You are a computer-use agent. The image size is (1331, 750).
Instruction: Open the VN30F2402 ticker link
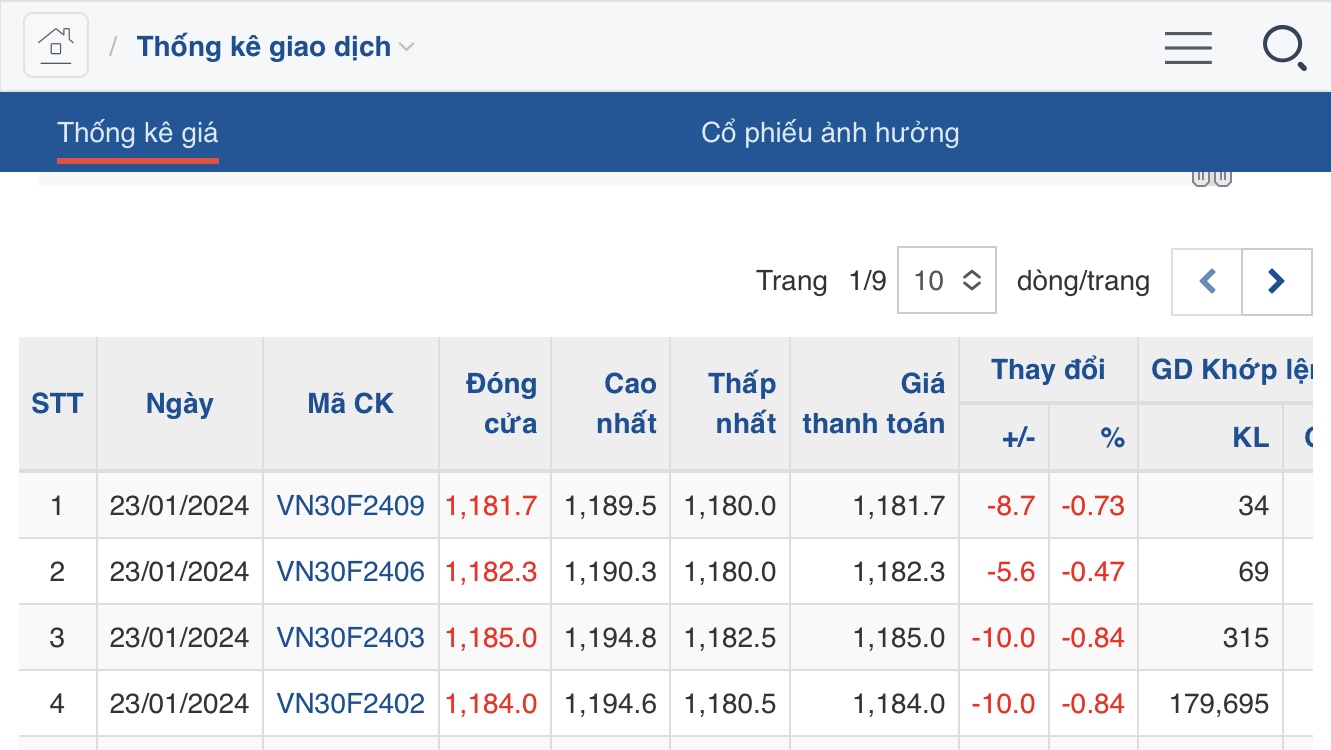point(350,704)
